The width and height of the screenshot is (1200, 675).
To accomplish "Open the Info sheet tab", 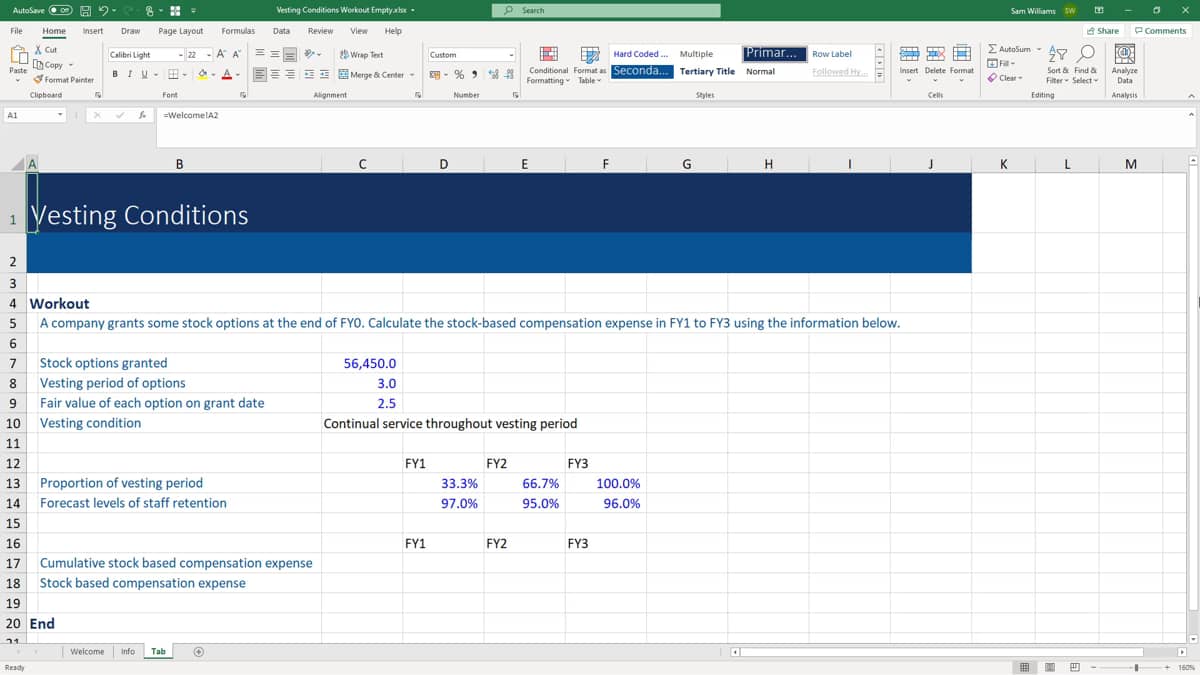I will 128,651.
